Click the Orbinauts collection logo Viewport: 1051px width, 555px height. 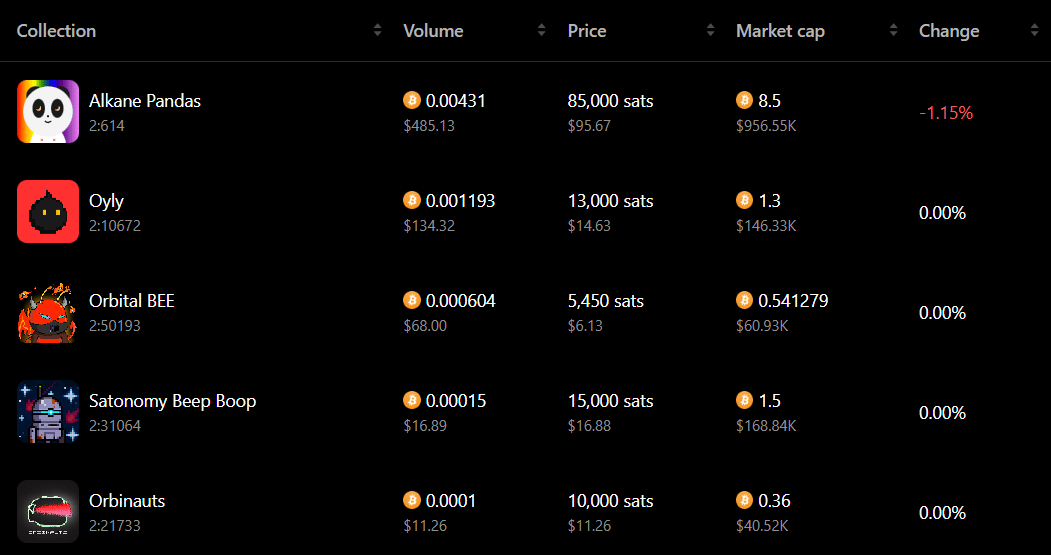48,511
